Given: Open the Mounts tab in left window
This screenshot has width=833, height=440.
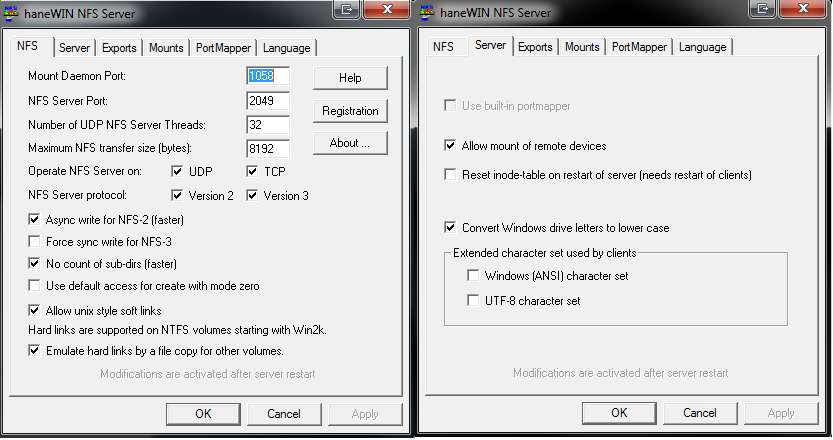Looking at the screenshot, I should 166,48.
